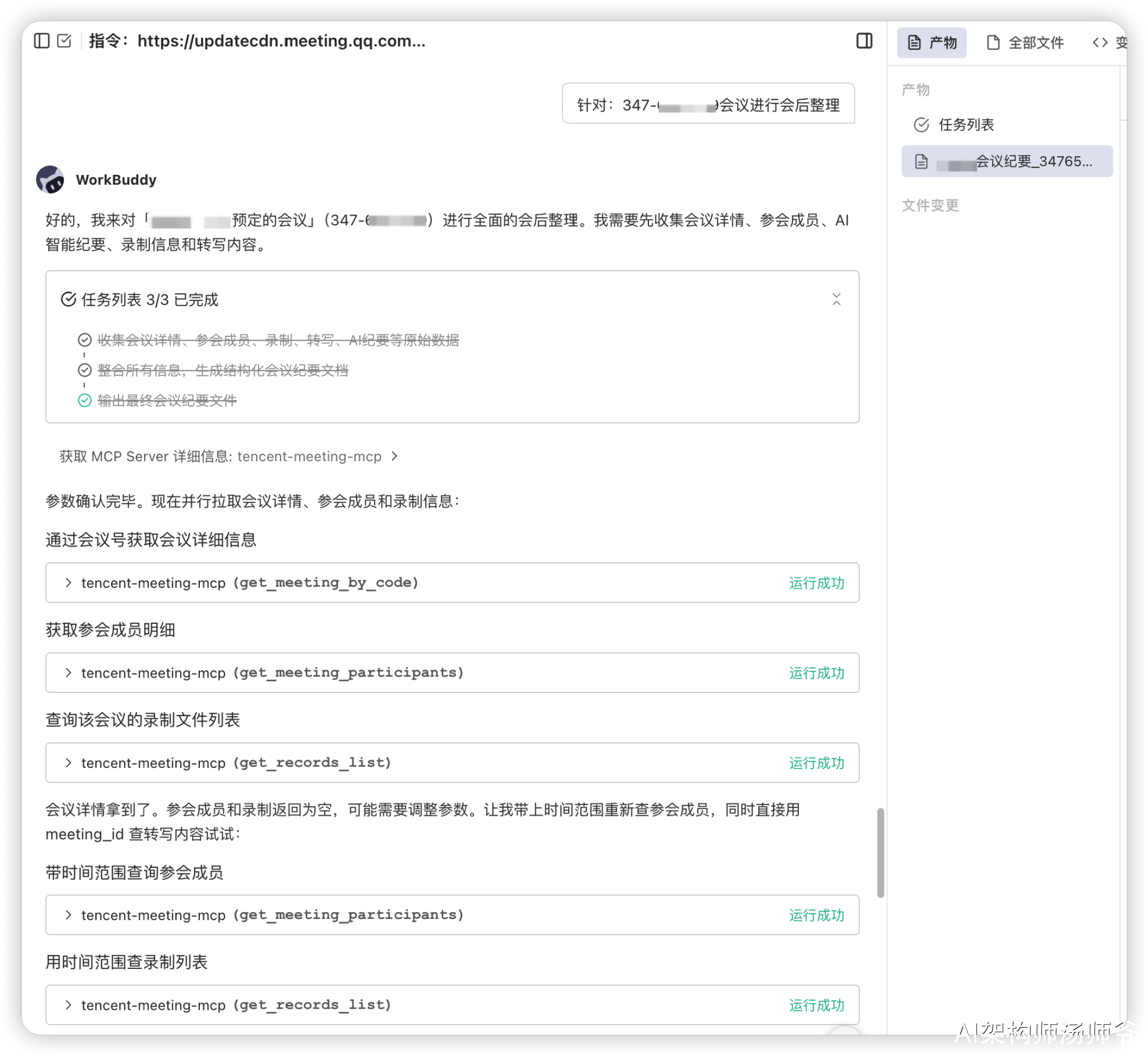Click the WorkBuddy name label
The height and width of the screenshot is (1056, 1148).
pos(116,180)
